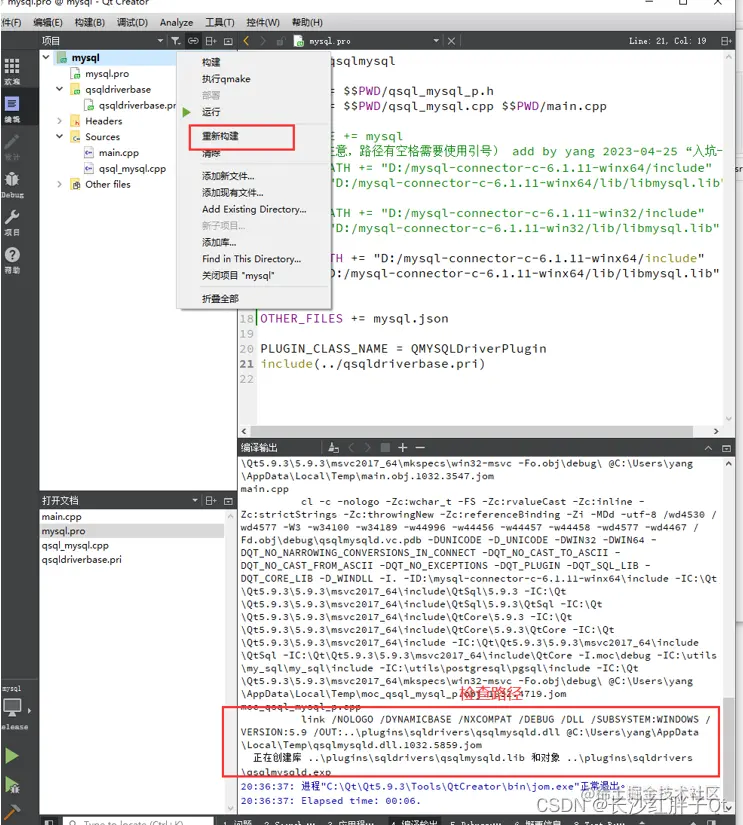
Task: Open the mysql kit selector monitor icon
Action: (x=13, y=707)
